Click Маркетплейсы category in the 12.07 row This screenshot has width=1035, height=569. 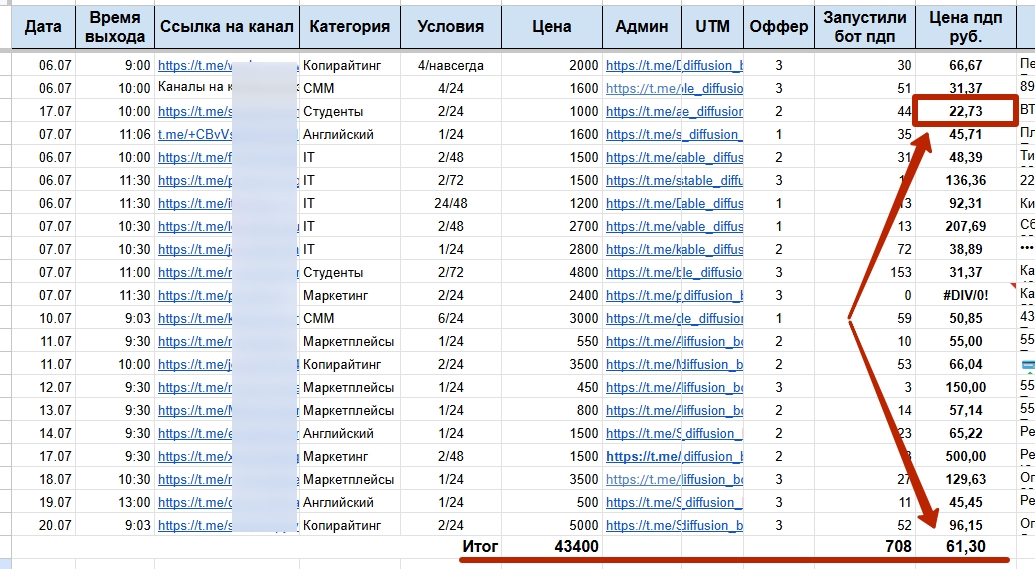click(350, 387)
